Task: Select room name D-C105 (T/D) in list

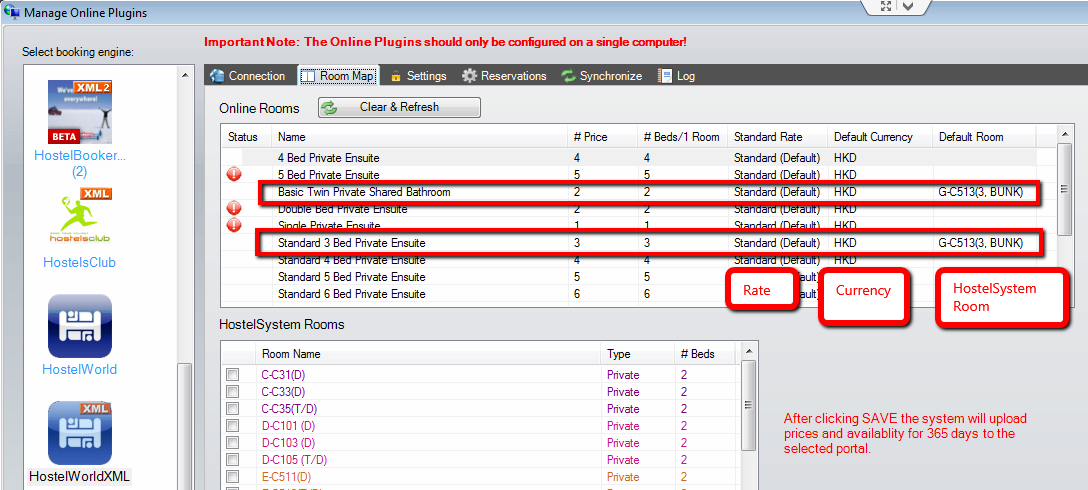Action: [x=294, y=459]
